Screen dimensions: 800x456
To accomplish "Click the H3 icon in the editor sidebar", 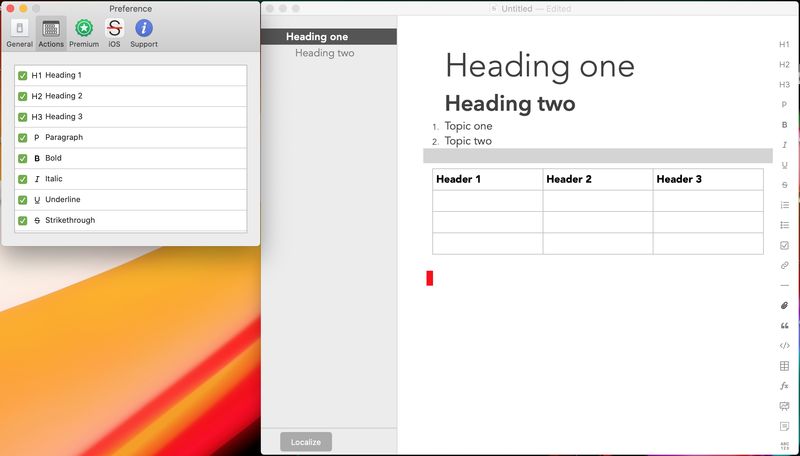I will pyautogui.click(x=784, y=85).
